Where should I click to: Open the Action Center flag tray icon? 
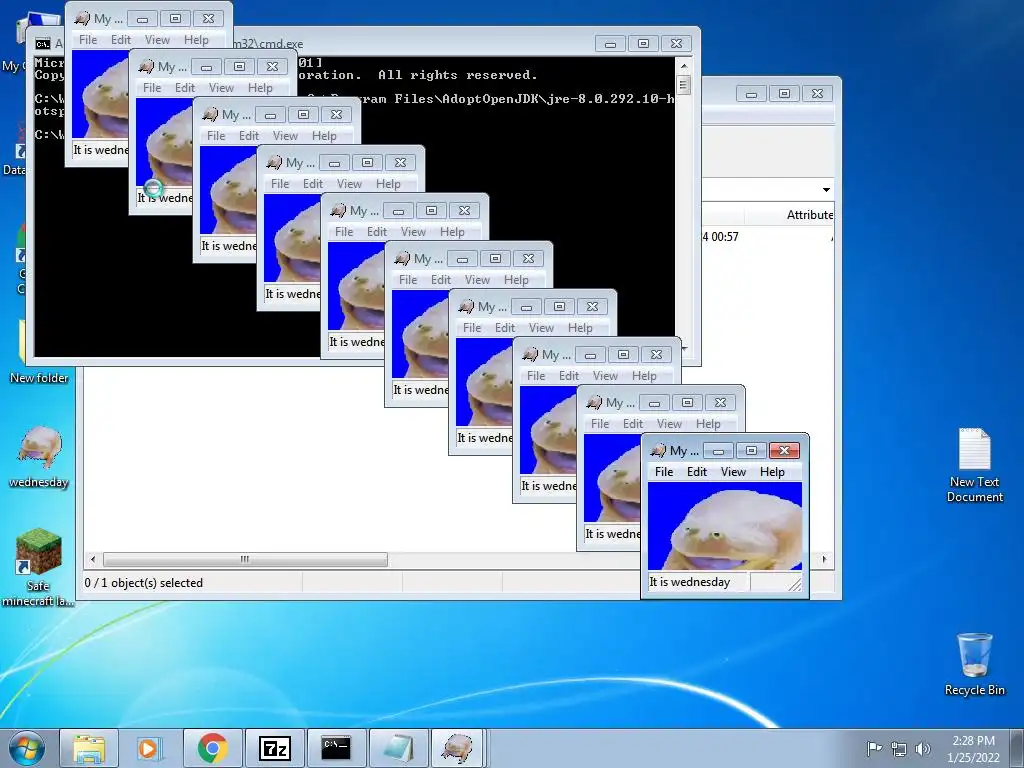(x=874, y=748)
